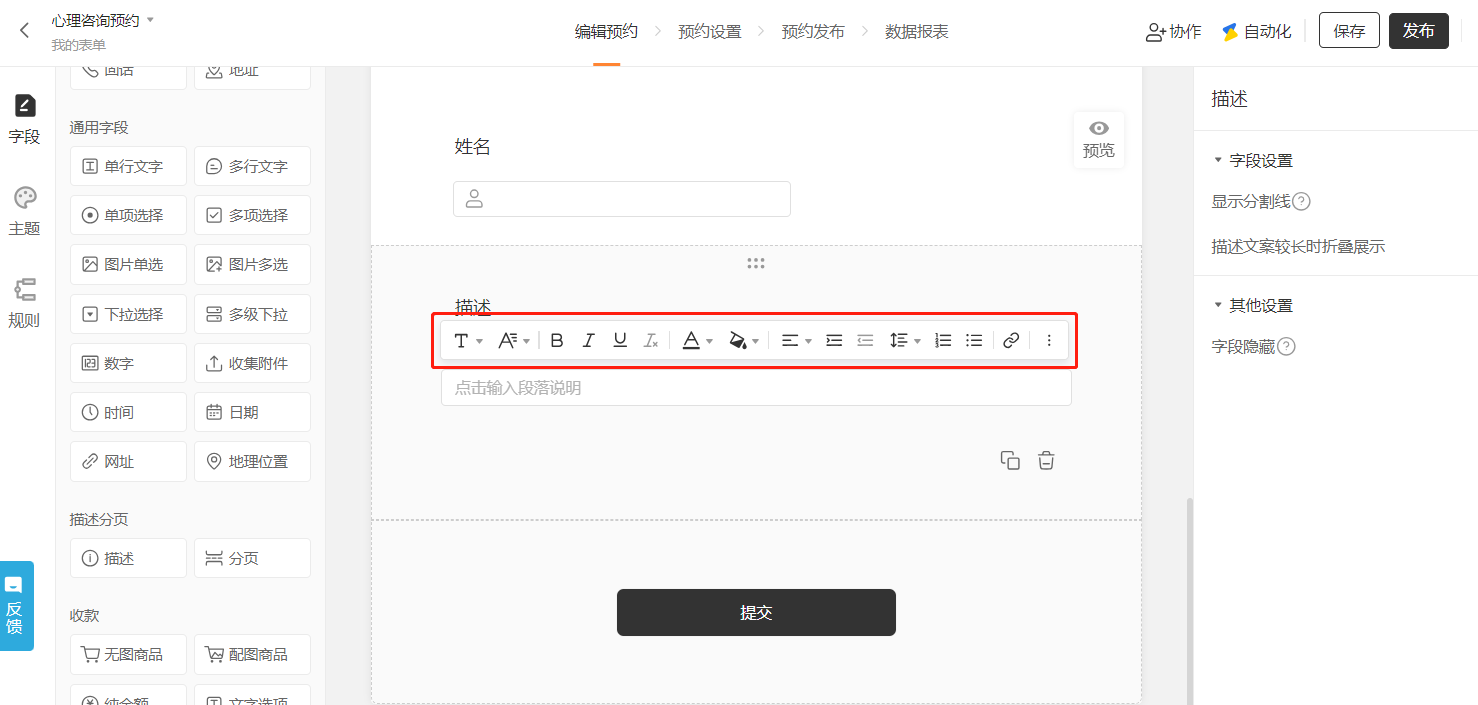This screenshot has width=1478, height=705.
Task: Click the drag handle dots above 描述
Action: coord(756,263)
